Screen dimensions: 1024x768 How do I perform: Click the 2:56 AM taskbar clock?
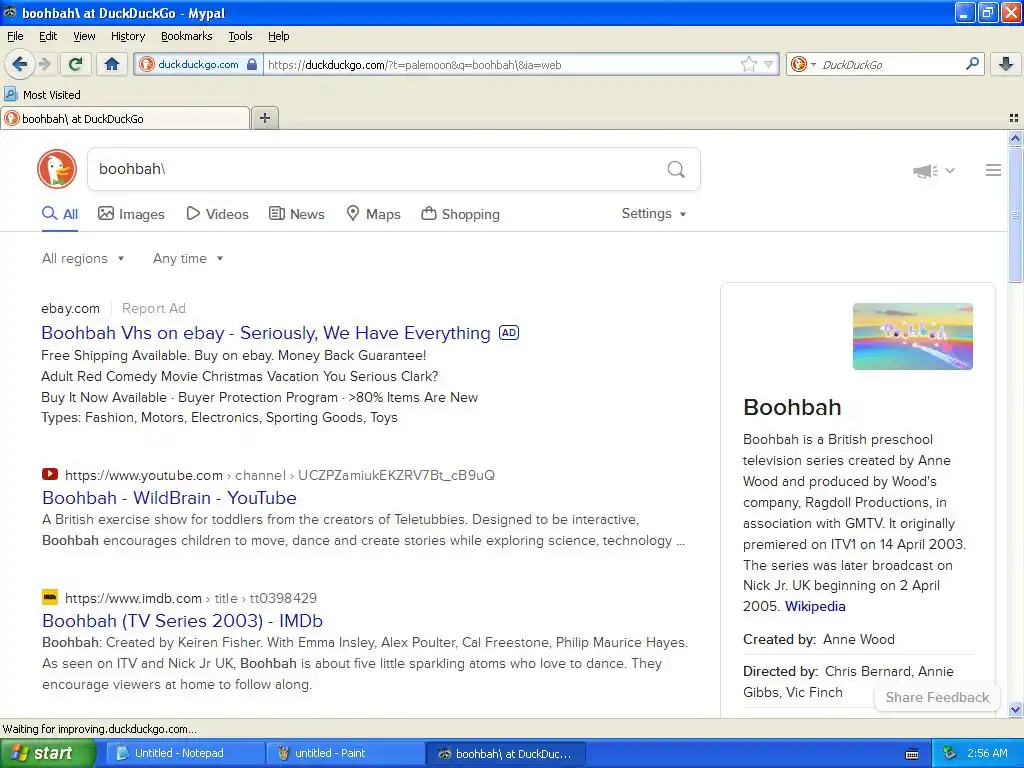point(987,753)
